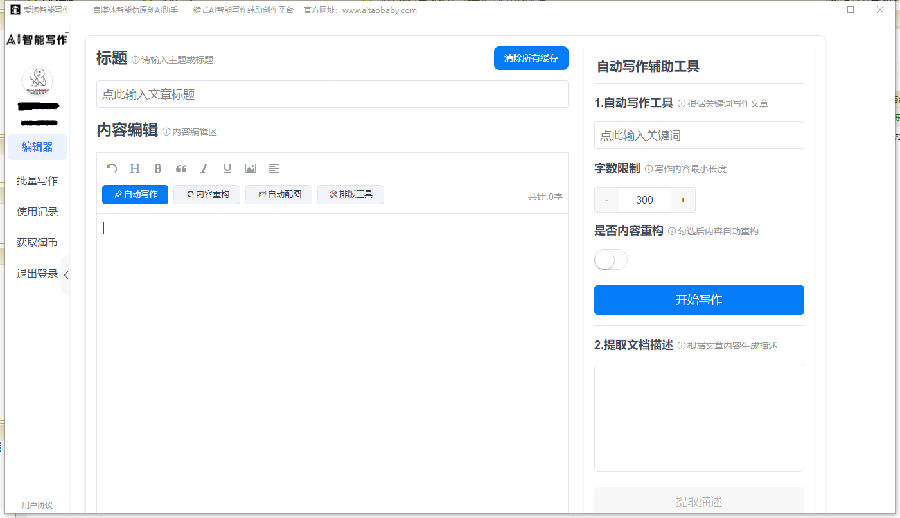
Task: Open 使用记录 in the sidebar
Action: pos(37,212)
